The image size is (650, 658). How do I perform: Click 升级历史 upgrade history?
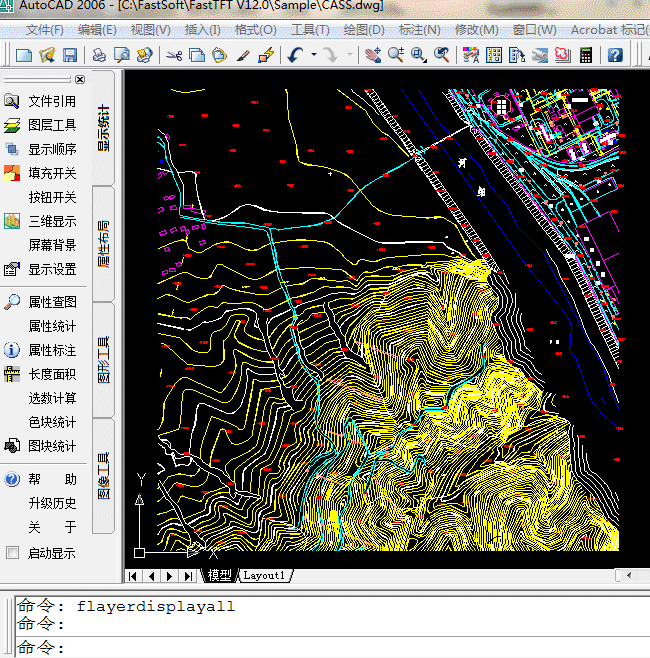(52, 503)
